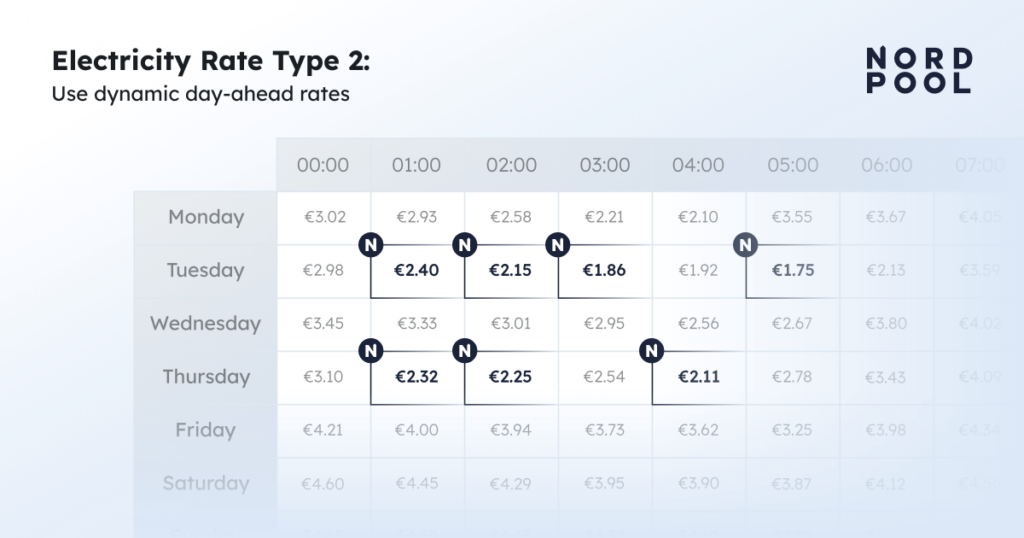
Task: Choose the Monday row label
Action: click(206, 217)
